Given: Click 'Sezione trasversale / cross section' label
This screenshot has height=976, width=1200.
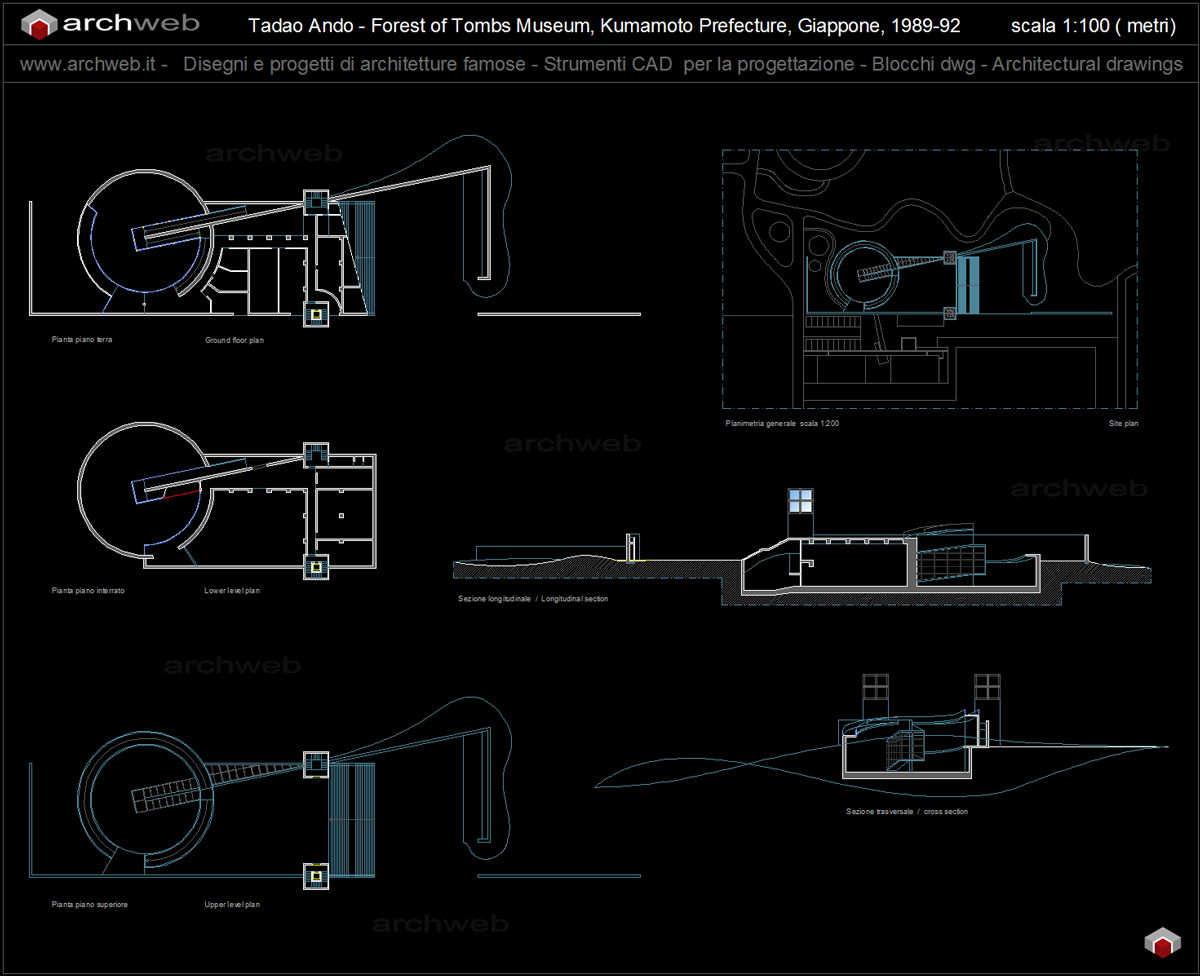Looking at the screenshot, I should click(907, 811).
